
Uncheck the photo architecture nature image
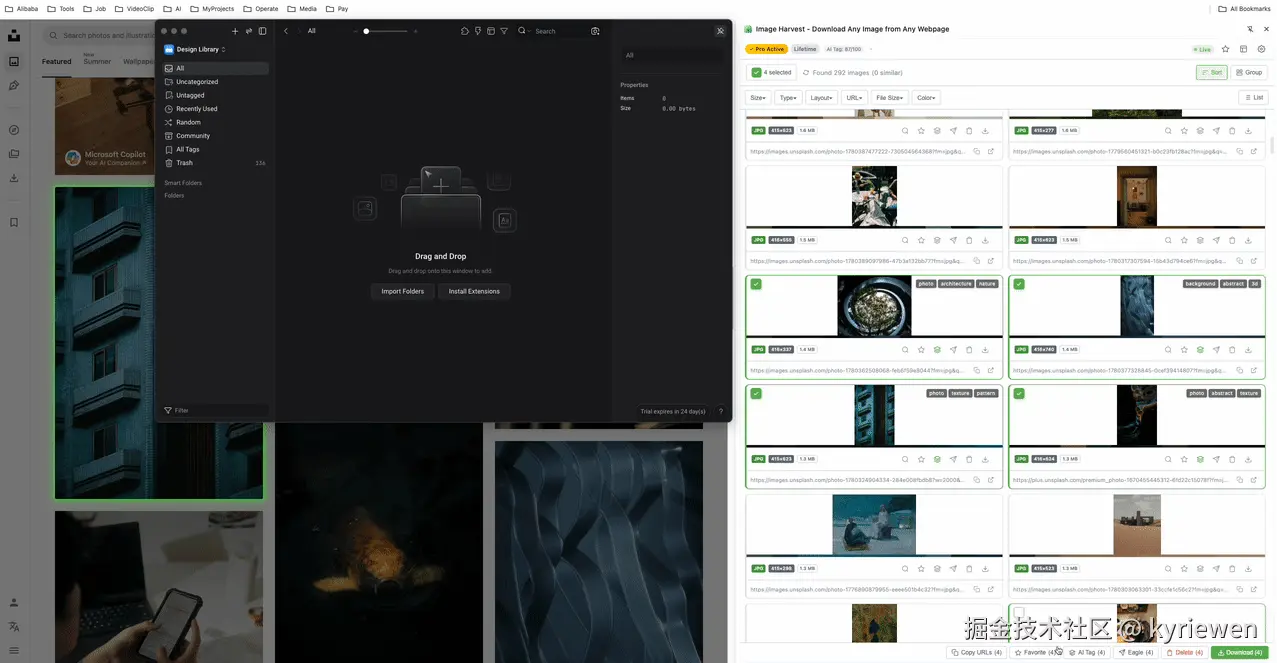click(x=756, y=284)
